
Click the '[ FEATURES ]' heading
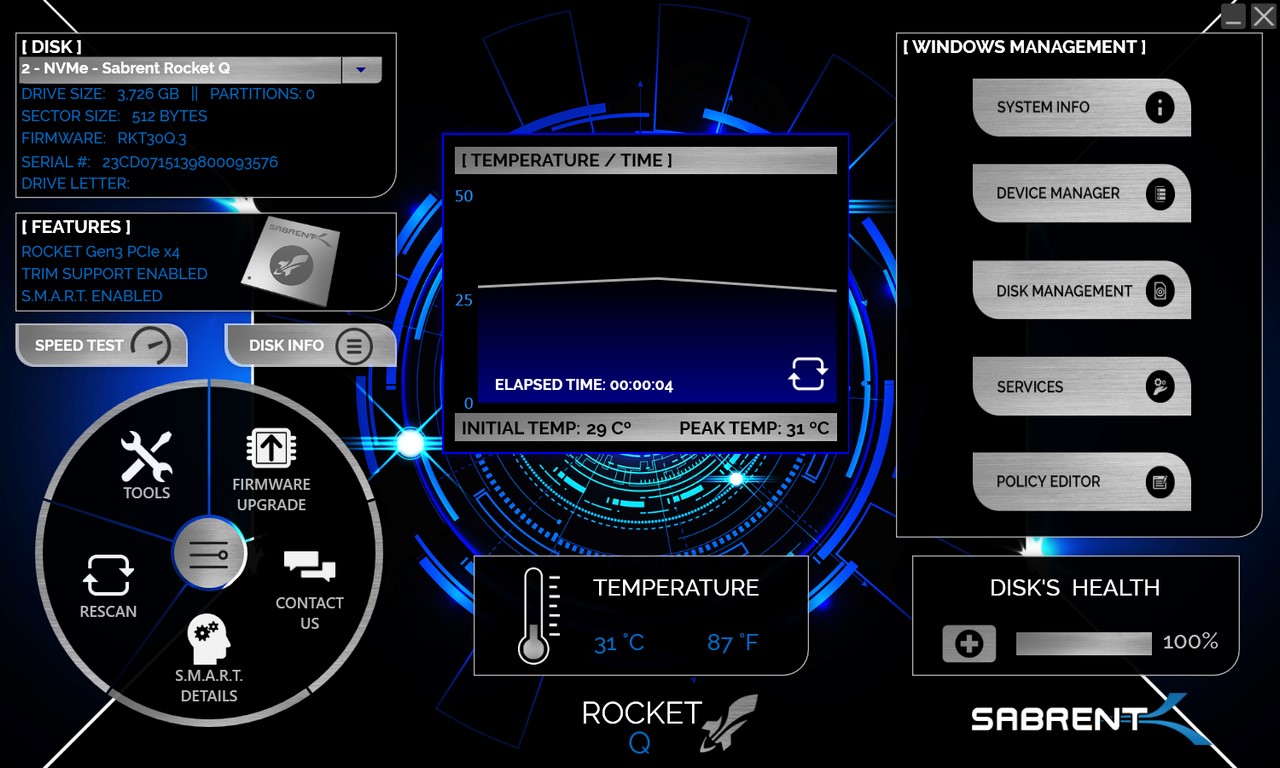coord(76,227)
